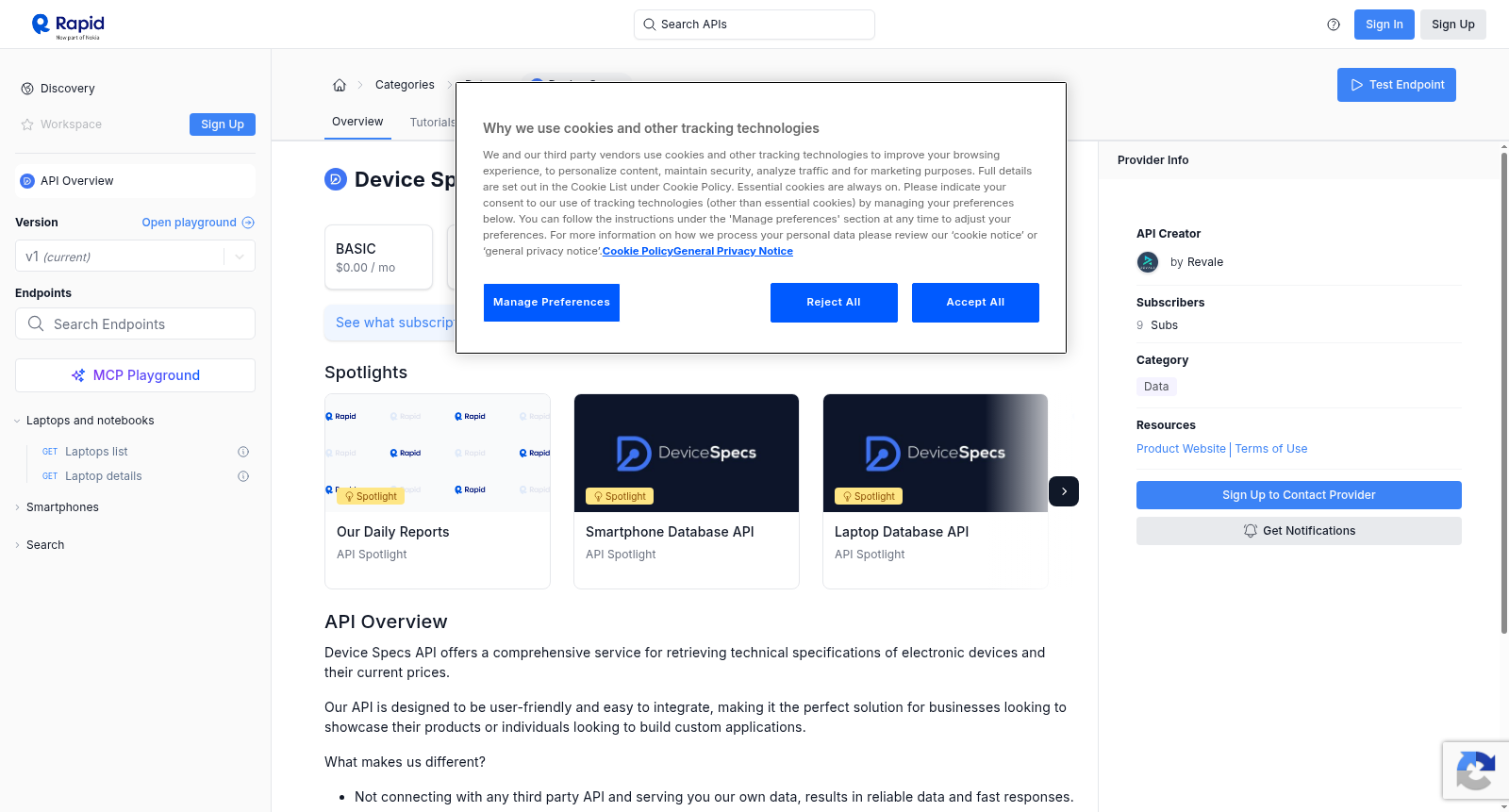The width and height of the screenshot is (1509, 812).
Task: Click the sidebar Workspace Sign Up button
Action: click(x=223, y=124)
